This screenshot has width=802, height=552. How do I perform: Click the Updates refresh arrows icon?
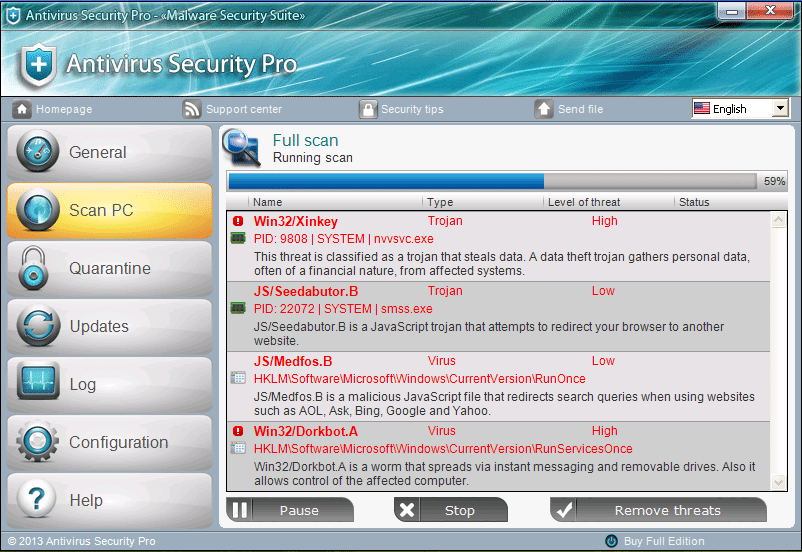38,326
